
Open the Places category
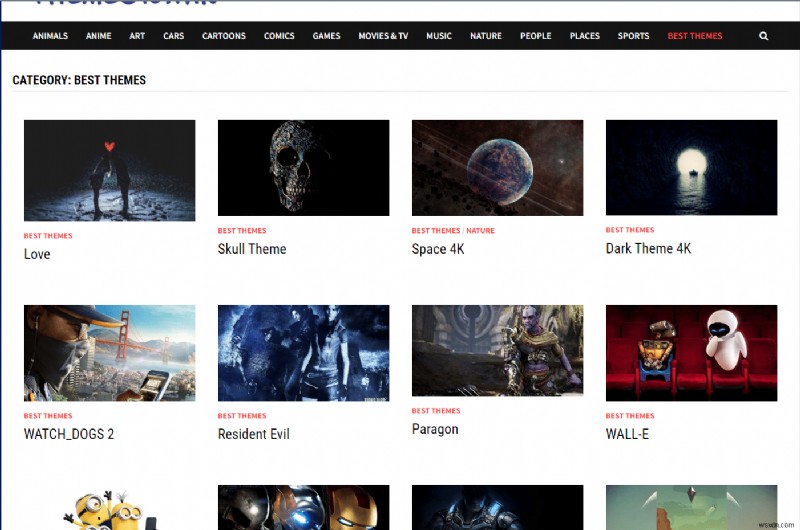click(x=585, y=36)
